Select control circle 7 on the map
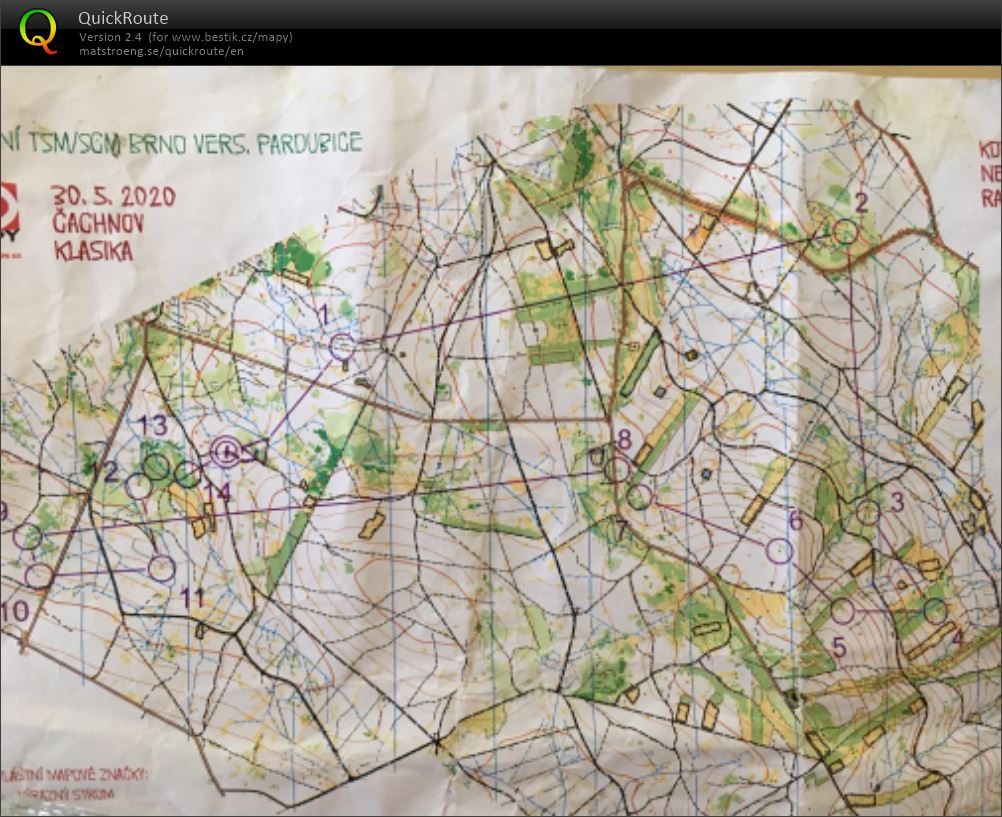The height and width of the screenshot is (817, 1002). tap(639, 496)
